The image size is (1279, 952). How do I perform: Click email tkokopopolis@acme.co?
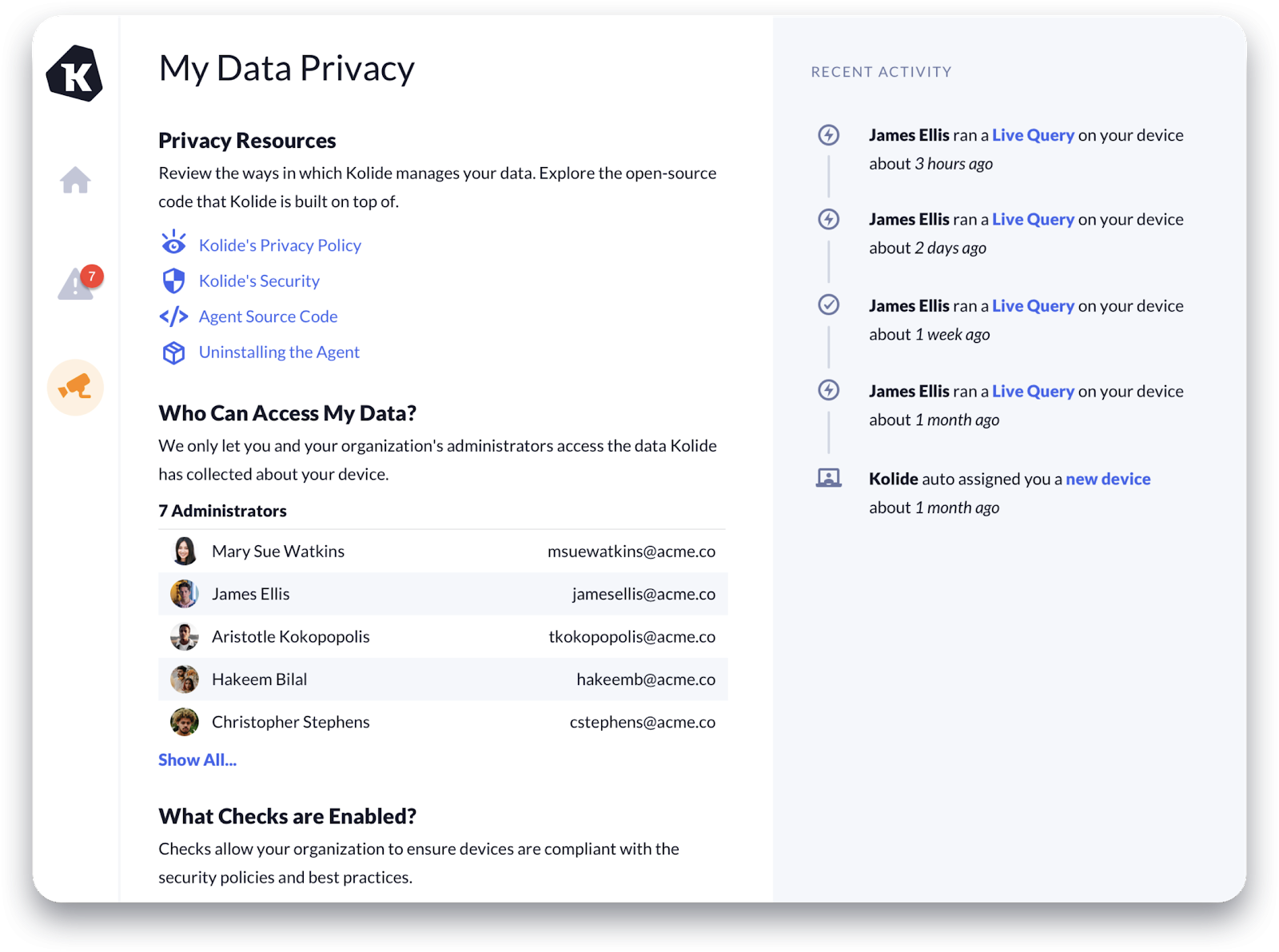[632, 637]
